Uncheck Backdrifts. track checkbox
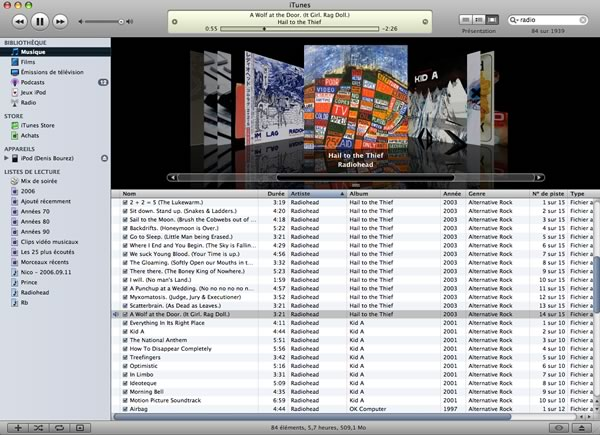Viewport: 600px width, 435px height. [125, 228]
